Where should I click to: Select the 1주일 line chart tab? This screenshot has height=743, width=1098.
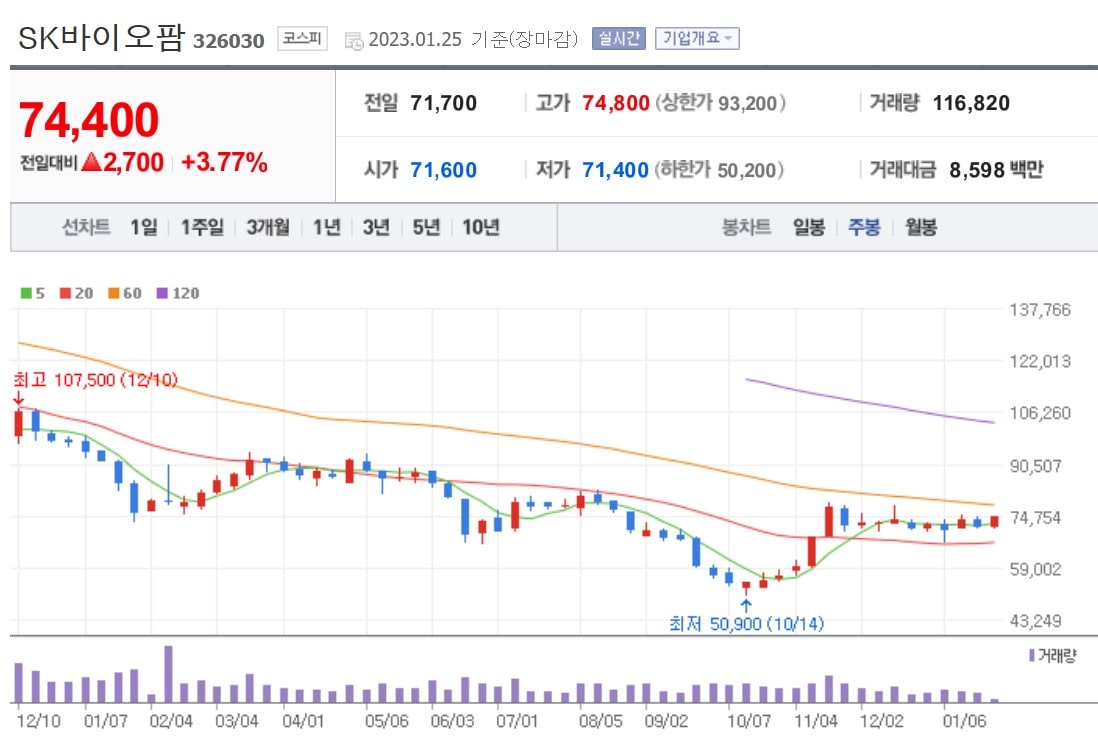point(202,227)
